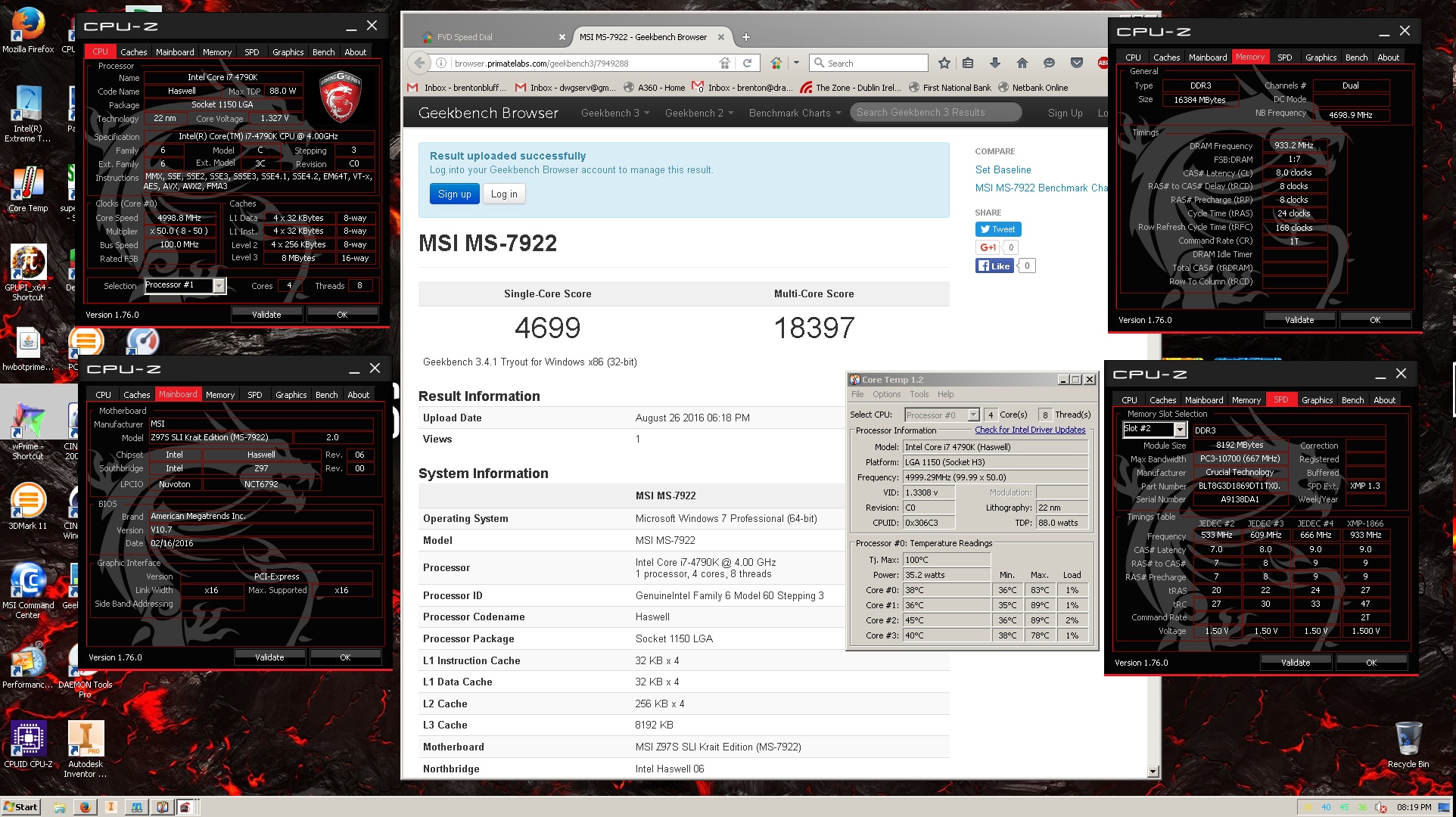Open MSI Command Center desktop icon
This screenshot has height=817, width=1456.
28,591
